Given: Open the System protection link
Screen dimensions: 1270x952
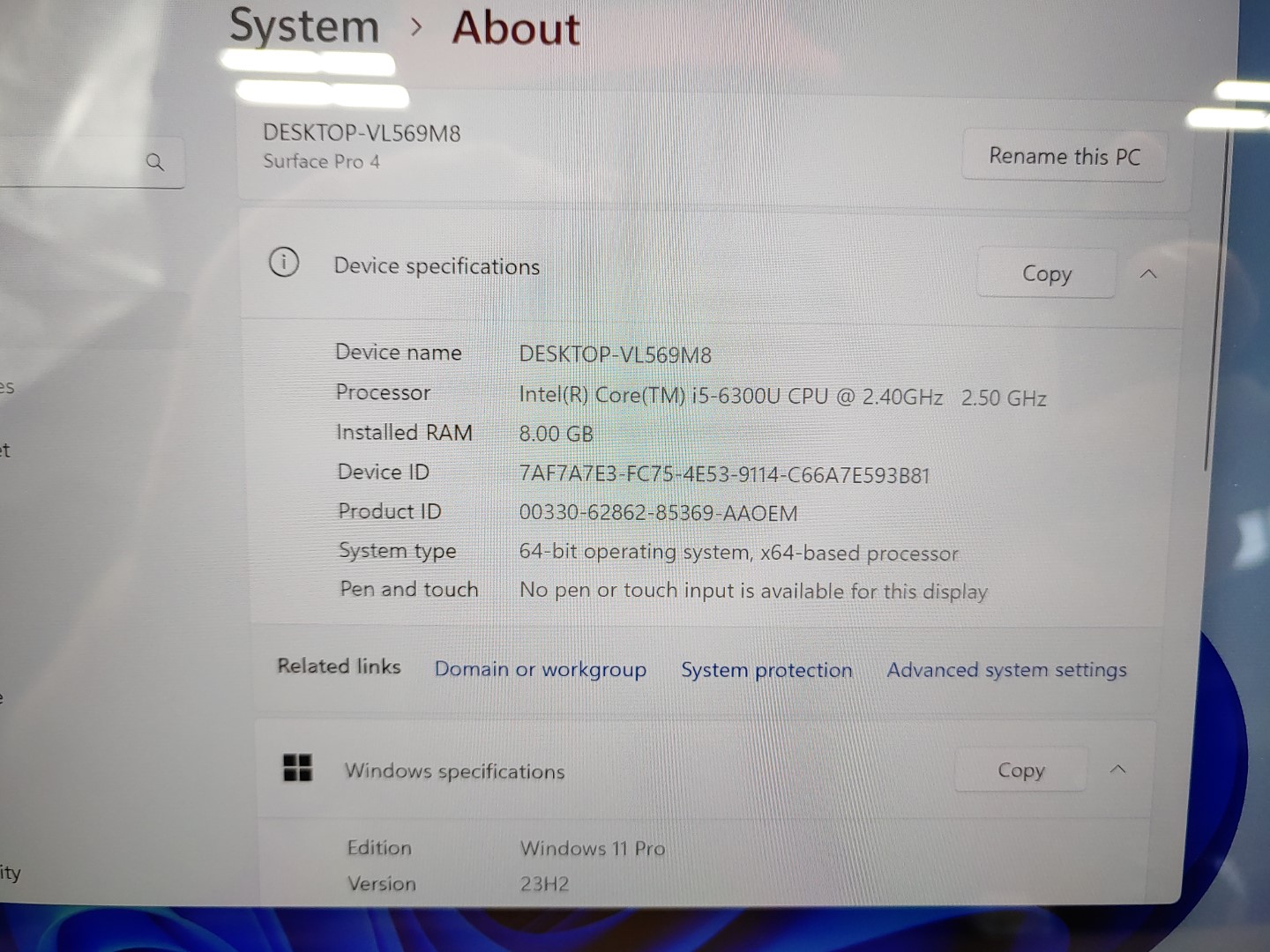Looking at the screenshot, I should click(x=766, y=671).
